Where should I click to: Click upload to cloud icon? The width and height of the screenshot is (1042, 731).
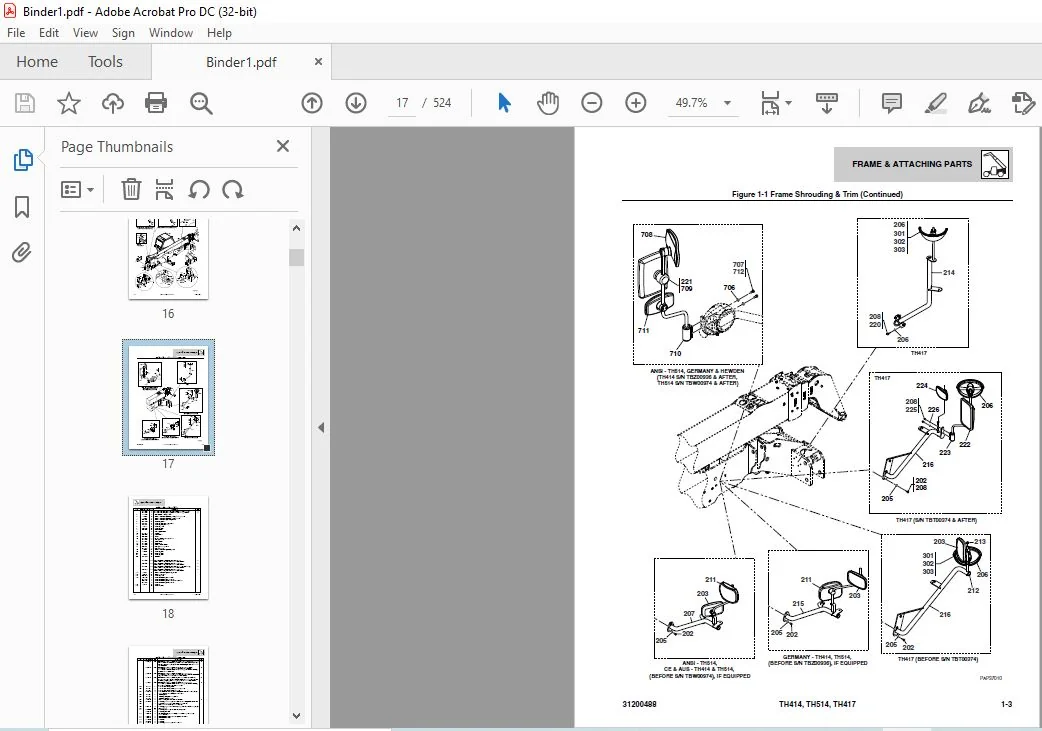click(x=113, y=103)
